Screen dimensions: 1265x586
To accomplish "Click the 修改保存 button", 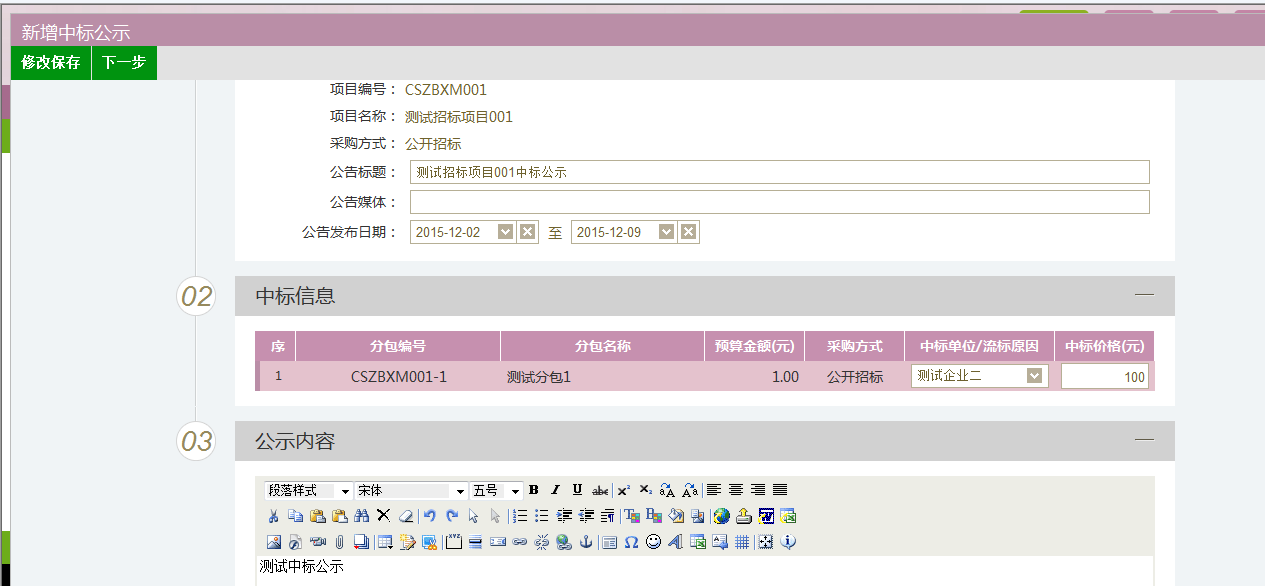I will tap(51, 62).
